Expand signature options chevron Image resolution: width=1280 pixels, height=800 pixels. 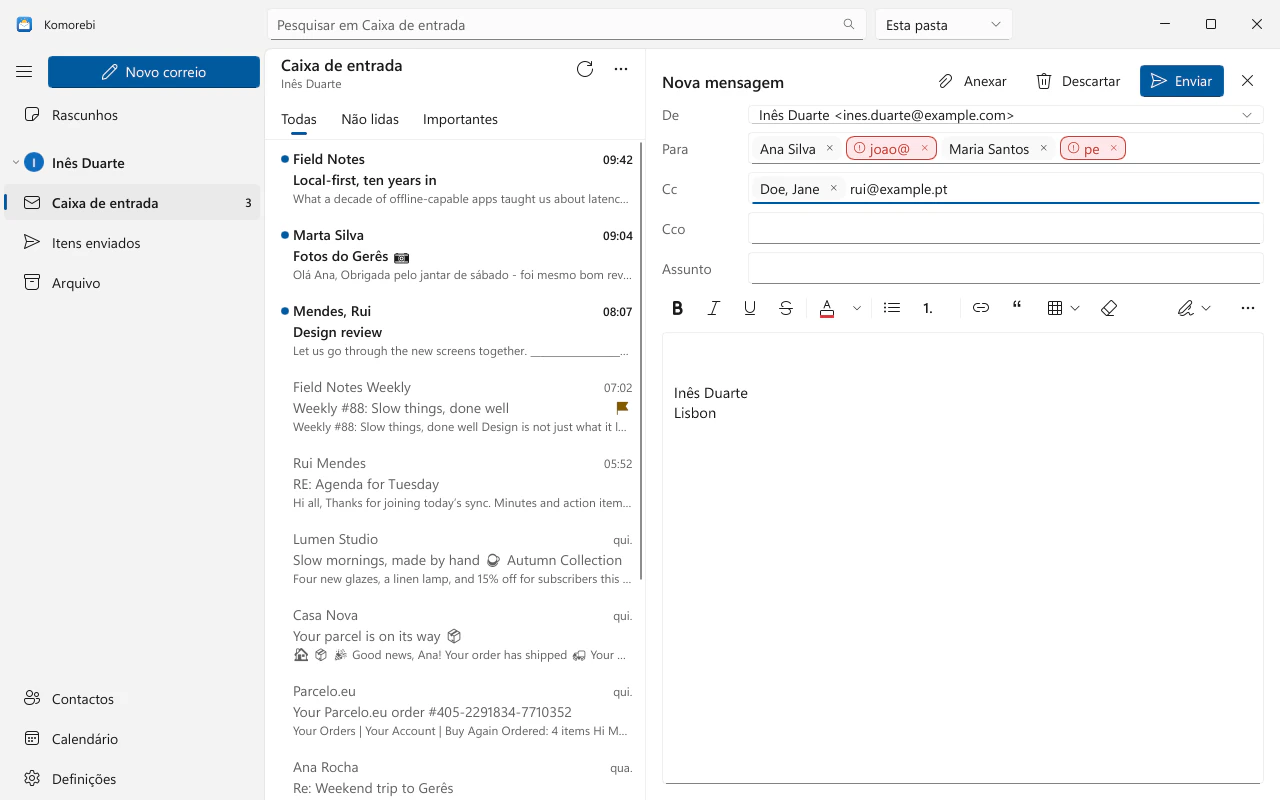click(1207, 308)
